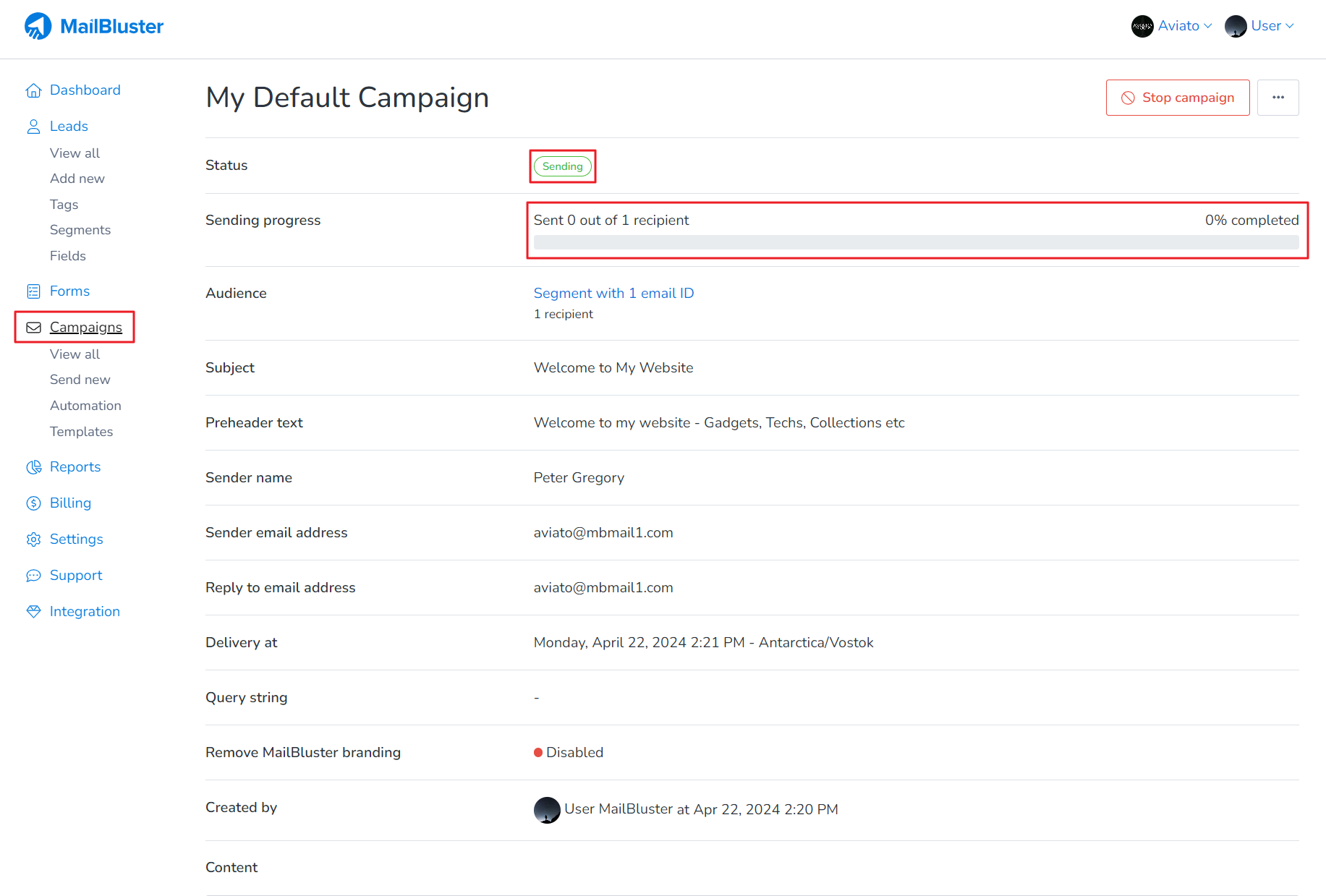Click the Leads person icon

pos(33,127)
